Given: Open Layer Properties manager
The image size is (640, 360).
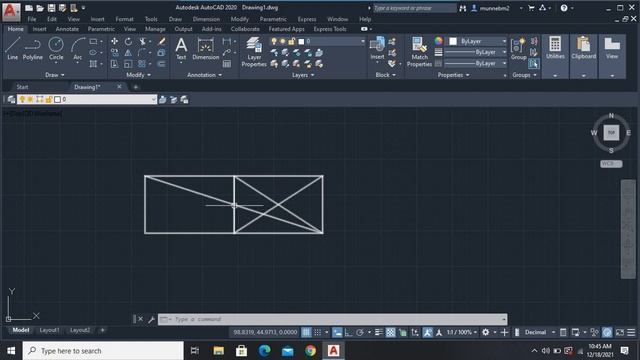Looking at the screenshot, I should pyautogui.click(x=253, y=51).
